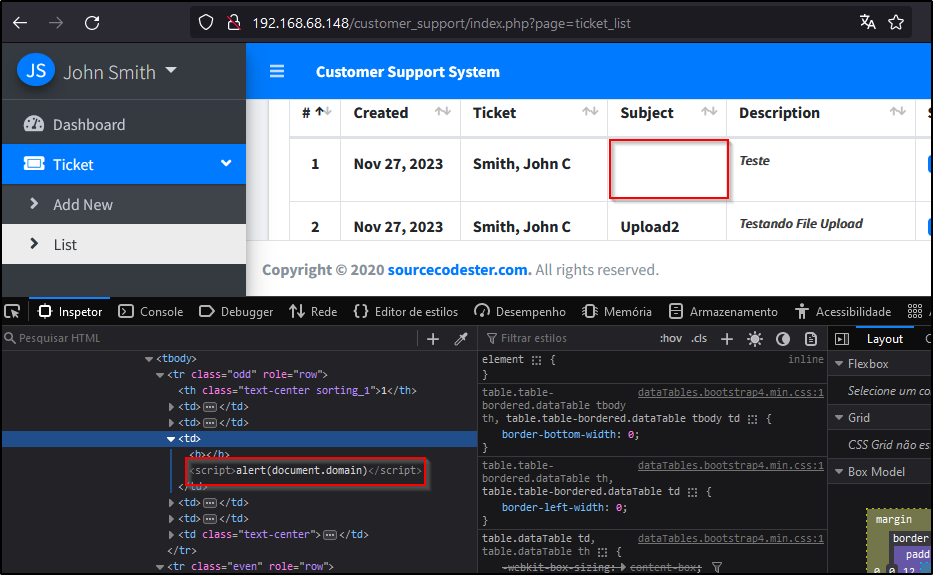The width and height of the screenshot is (933, 575).
Task: Collapse the Ticket menu chevron
Action: (226, 163)
